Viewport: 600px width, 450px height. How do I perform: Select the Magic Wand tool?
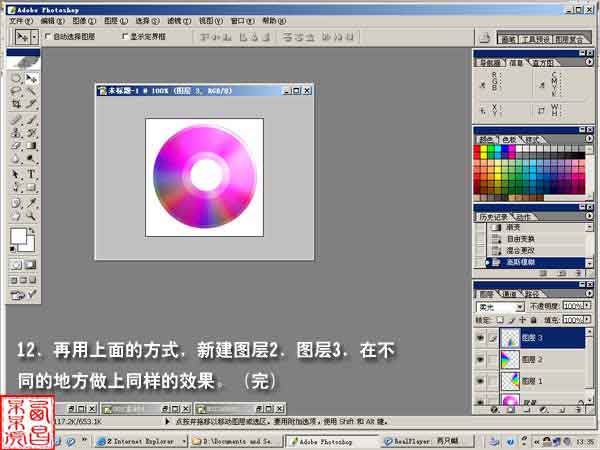[x=31, y=91]
